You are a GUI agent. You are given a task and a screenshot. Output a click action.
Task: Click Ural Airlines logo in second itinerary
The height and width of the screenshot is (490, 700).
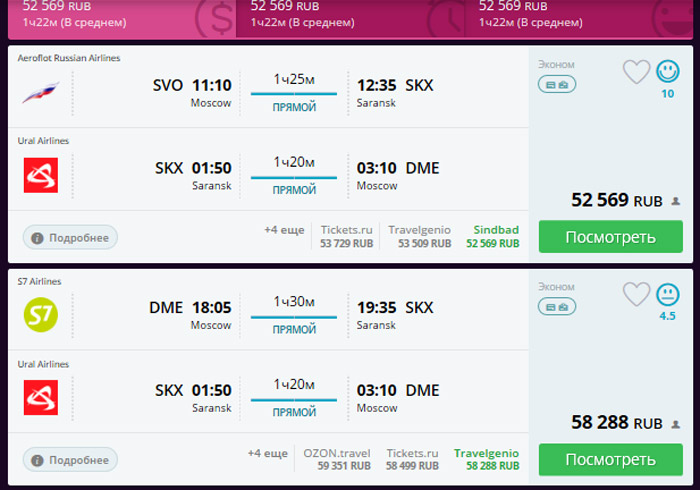(41, 397)
